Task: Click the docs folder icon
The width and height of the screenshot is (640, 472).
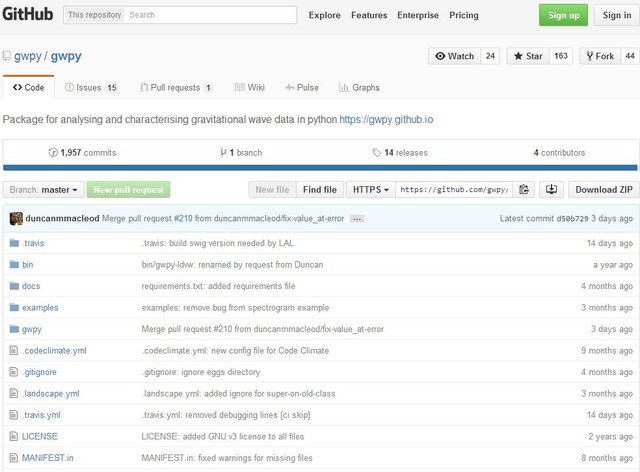Action: pos(14,286)
